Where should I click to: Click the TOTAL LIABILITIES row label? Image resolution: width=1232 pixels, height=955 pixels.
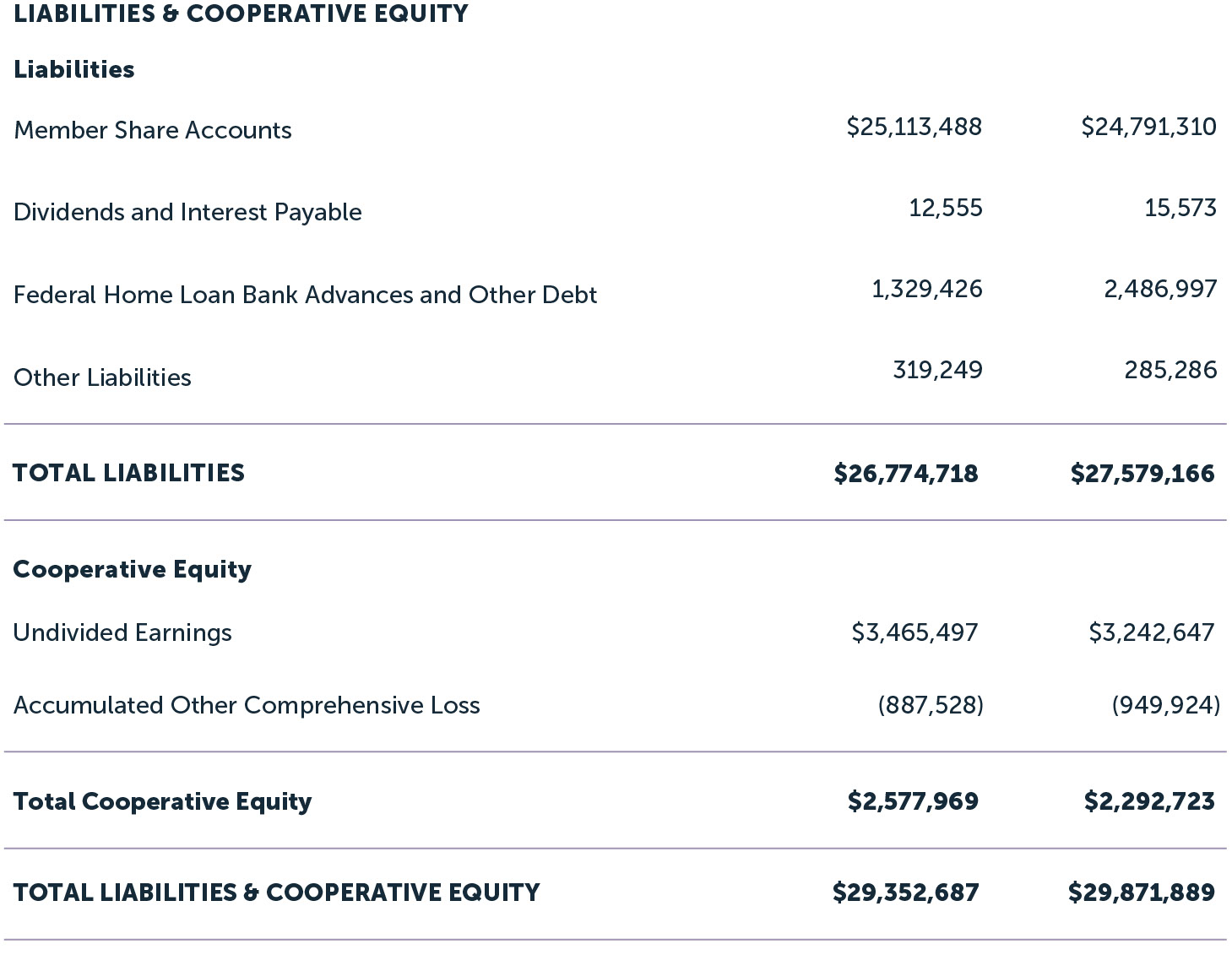128,473
